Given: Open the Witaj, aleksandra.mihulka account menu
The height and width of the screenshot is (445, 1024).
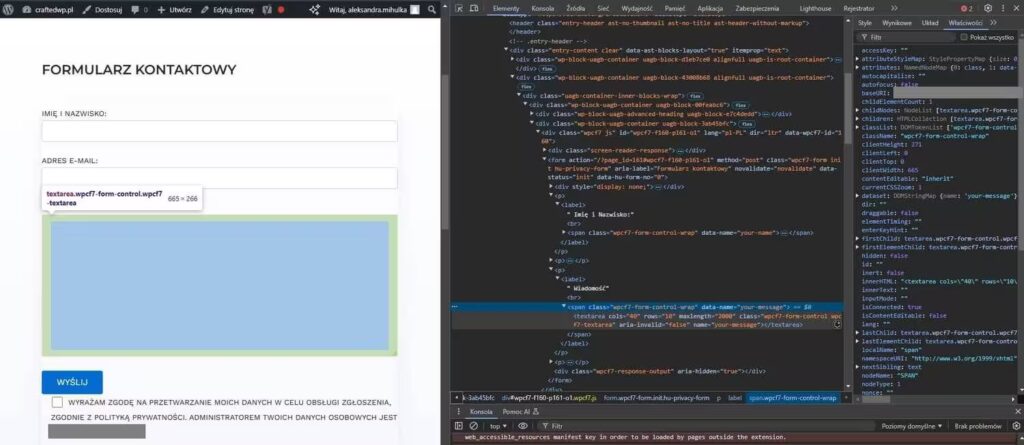Looking at the screenshot, I should pos(374,10).
